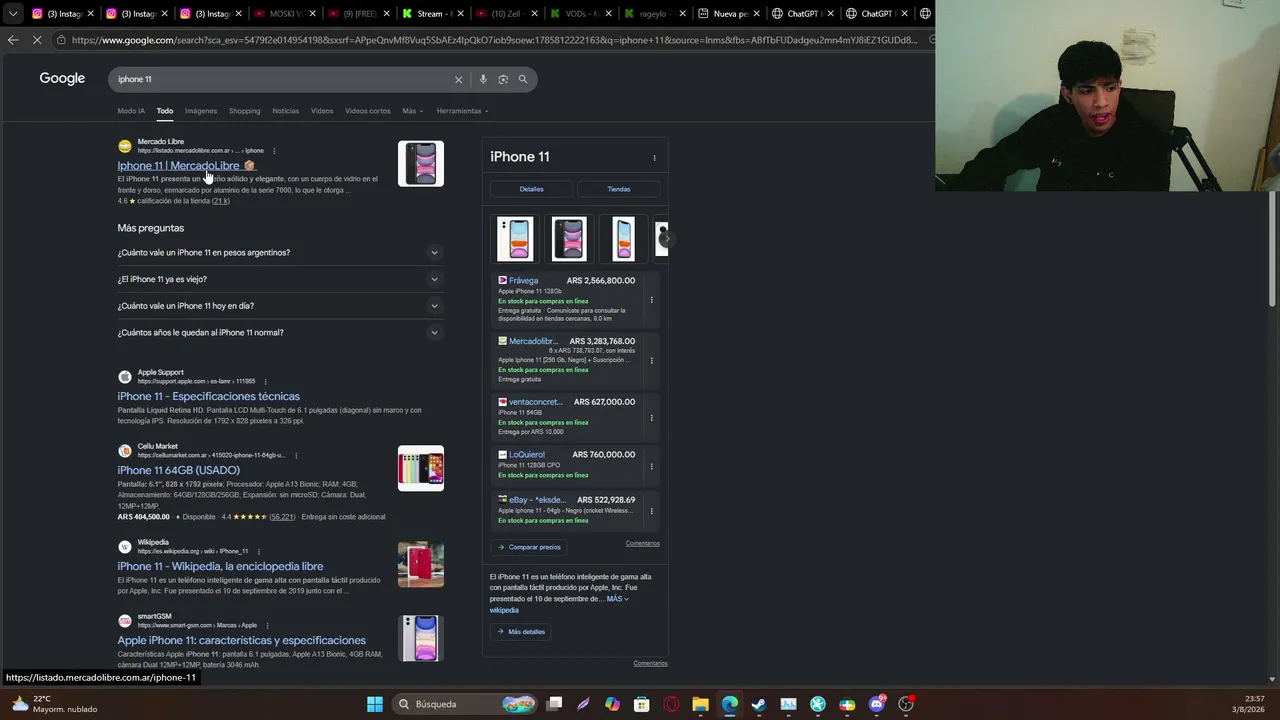Viewport: 1280px width, 720px height.
Task: Click the white iPhone 11 product thumbnail
Action: (515, 239)
